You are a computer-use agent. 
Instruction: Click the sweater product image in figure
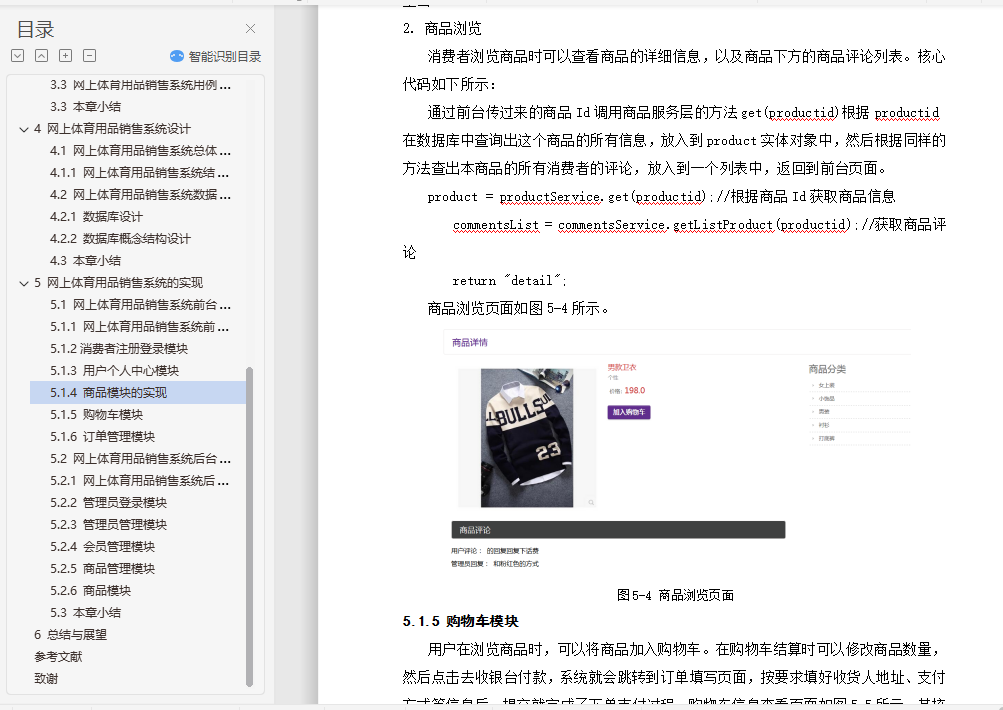527,438
